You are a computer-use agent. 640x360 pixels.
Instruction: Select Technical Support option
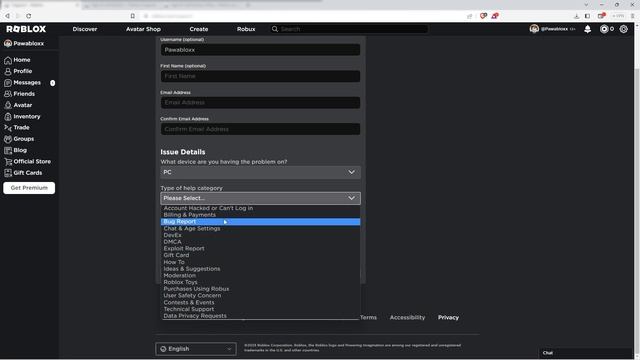pos(260,309)
